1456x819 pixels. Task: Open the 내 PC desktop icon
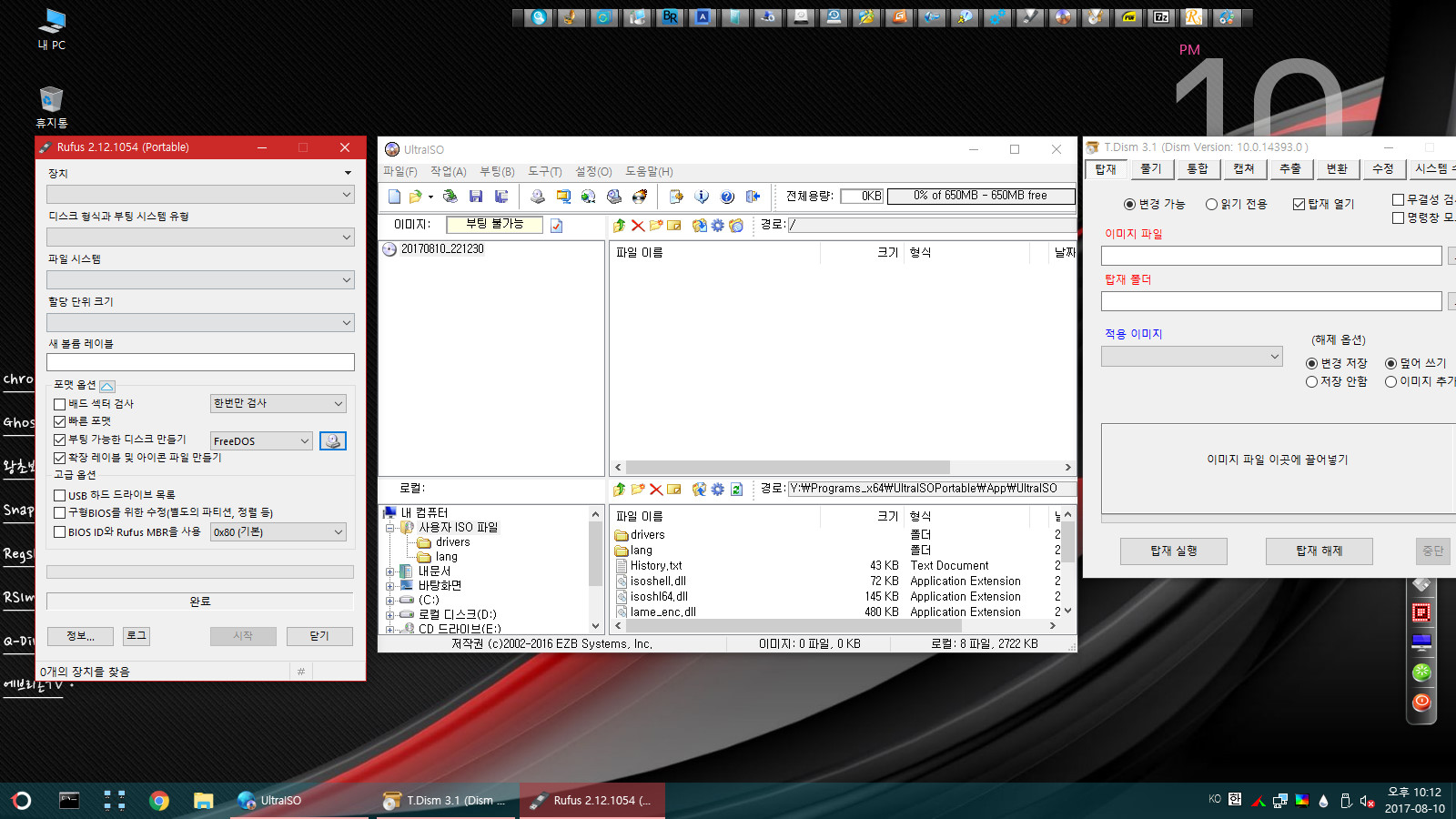point(52,29)
